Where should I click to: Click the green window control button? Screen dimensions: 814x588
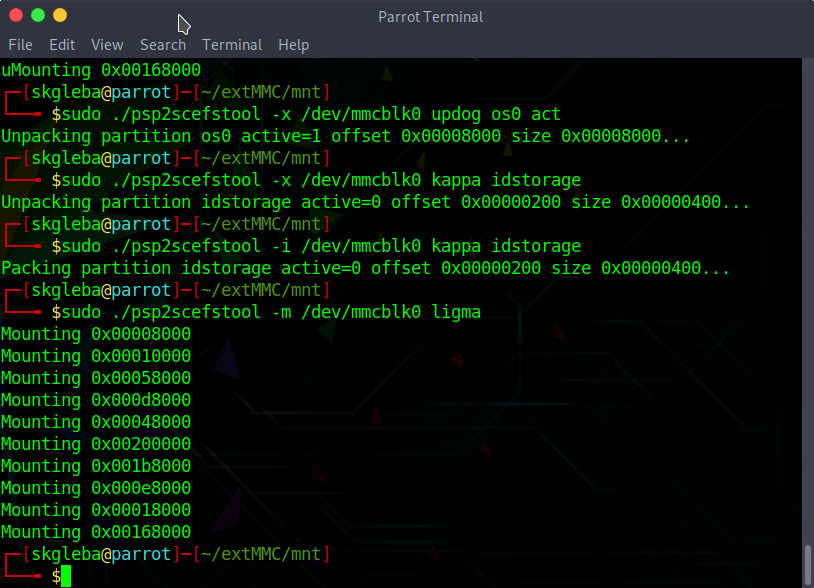tap(38, 15)
